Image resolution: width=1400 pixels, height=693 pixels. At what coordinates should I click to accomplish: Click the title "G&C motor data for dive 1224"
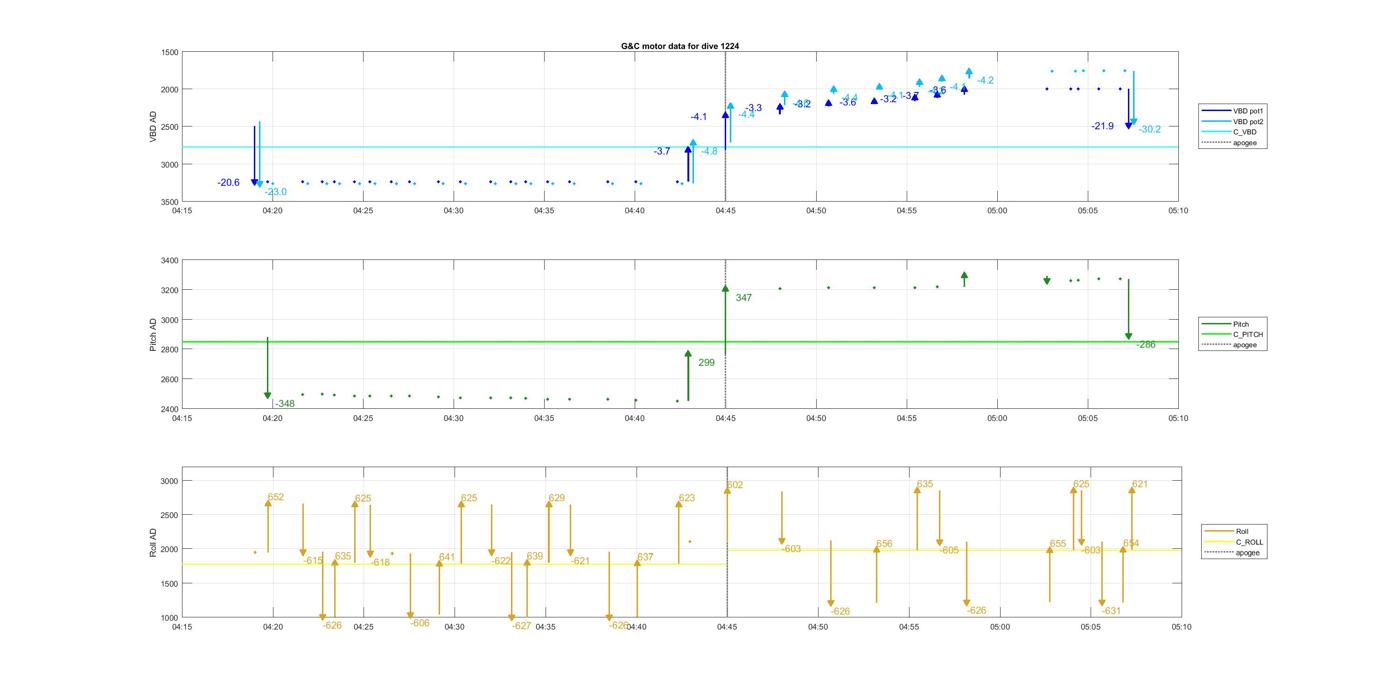point(680,46)
